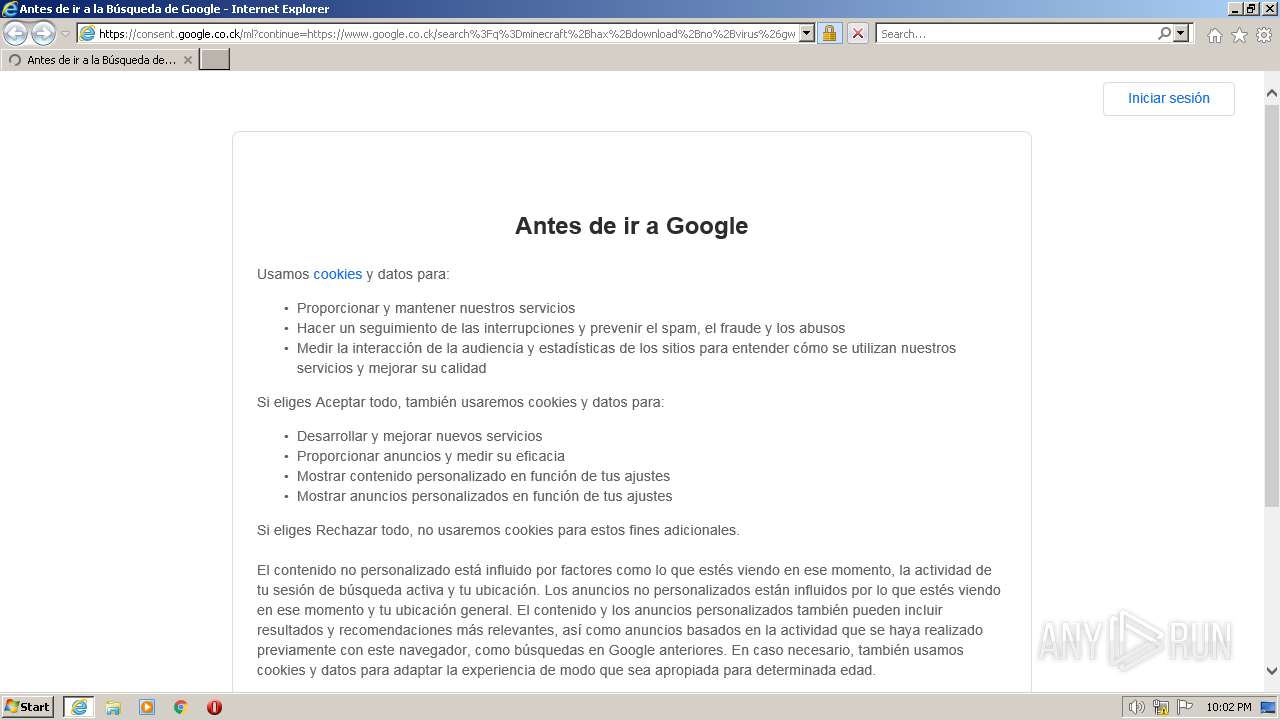1280x720 pixels.
Task: Click 'Proporcionar y mantener nuestros servicios' text
Action: 436,308
